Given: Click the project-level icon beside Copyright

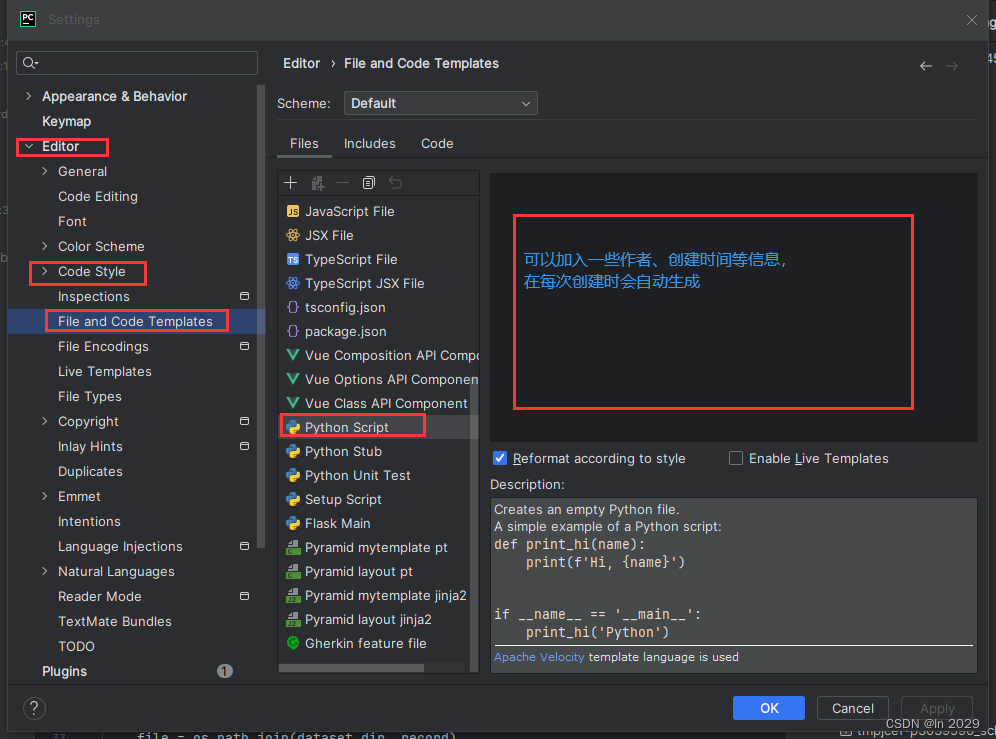Looking at the screenshot, I should pyautogui.click(x=244, y=421).
